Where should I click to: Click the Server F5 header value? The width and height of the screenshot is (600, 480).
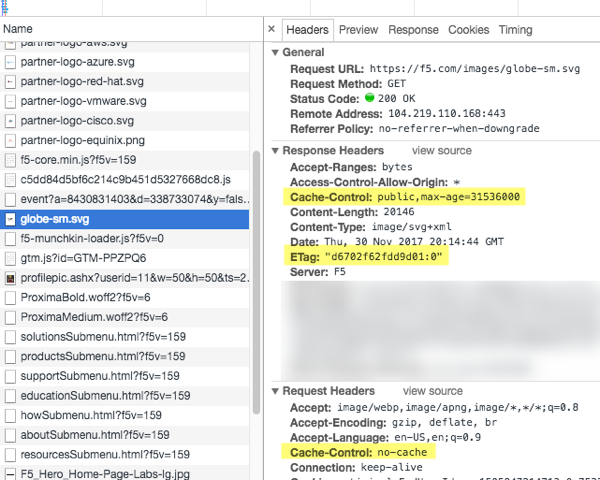pos(340,272)
